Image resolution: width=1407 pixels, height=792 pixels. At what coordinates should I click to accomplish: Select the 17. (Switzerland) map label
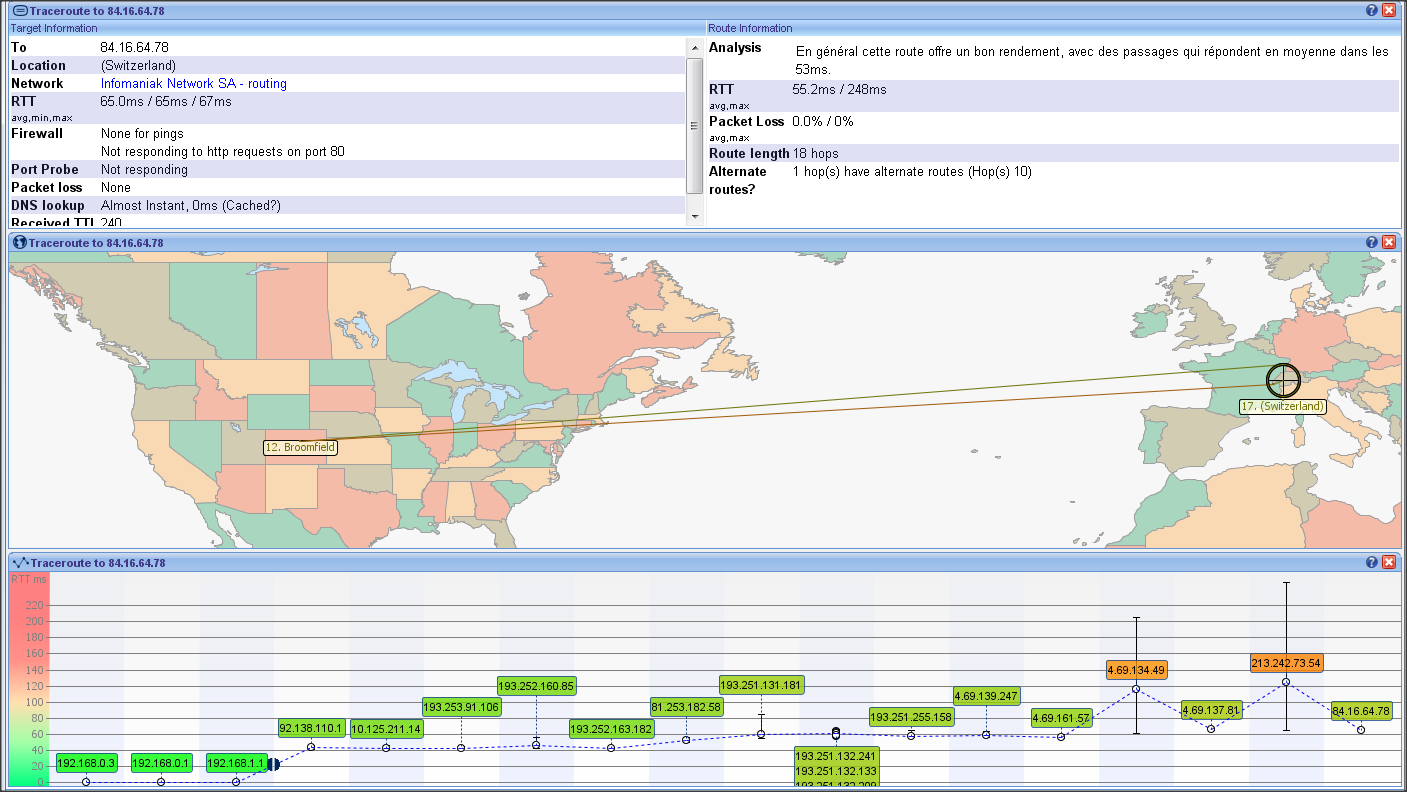tap(1282, 406)
